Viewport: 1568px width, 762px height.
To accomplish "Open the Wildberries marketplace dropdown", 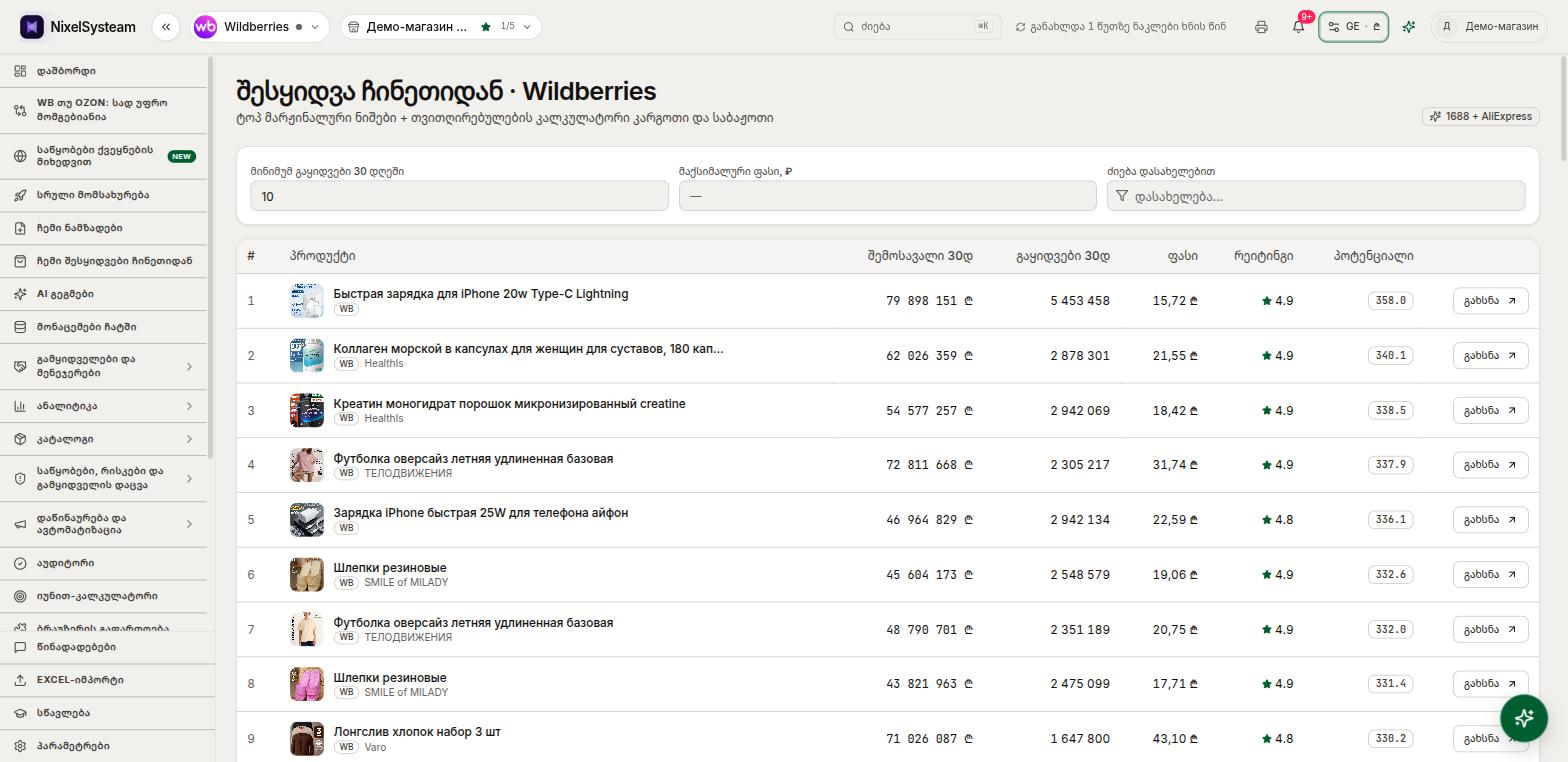I will tap(260, 27).
